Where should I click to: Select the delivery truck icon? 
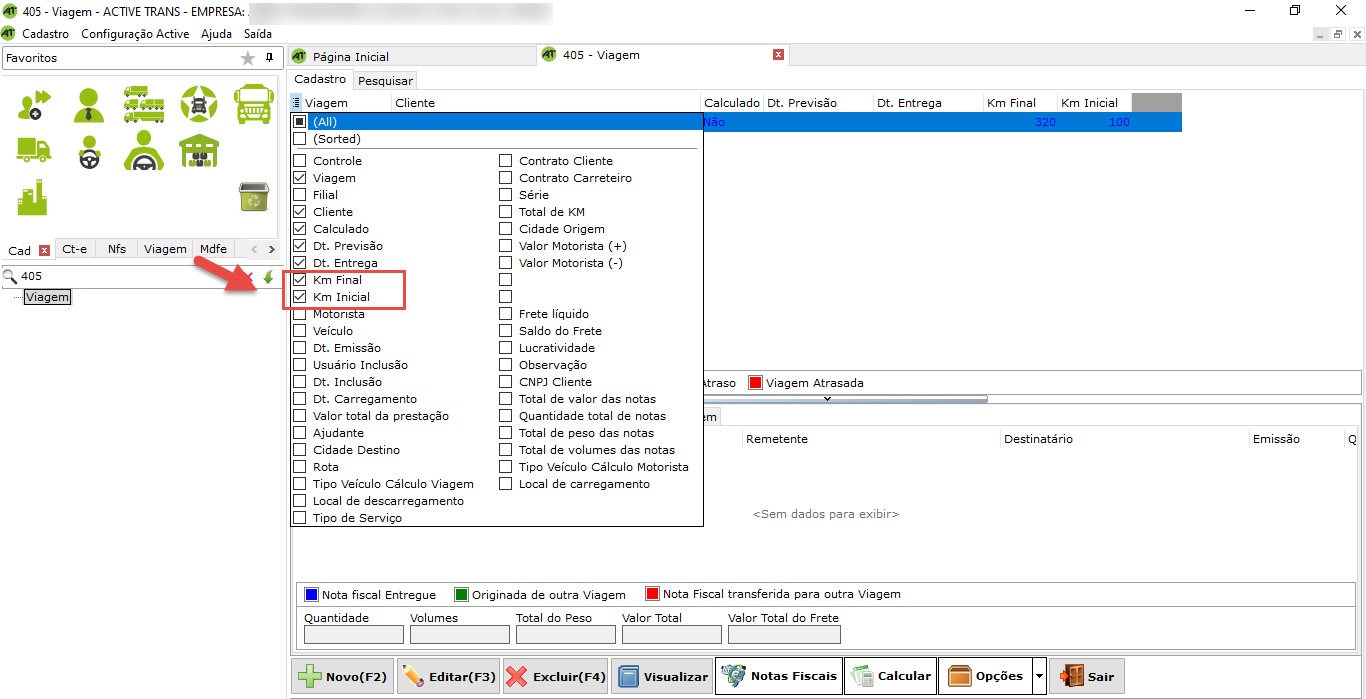(x=33, y=151)
